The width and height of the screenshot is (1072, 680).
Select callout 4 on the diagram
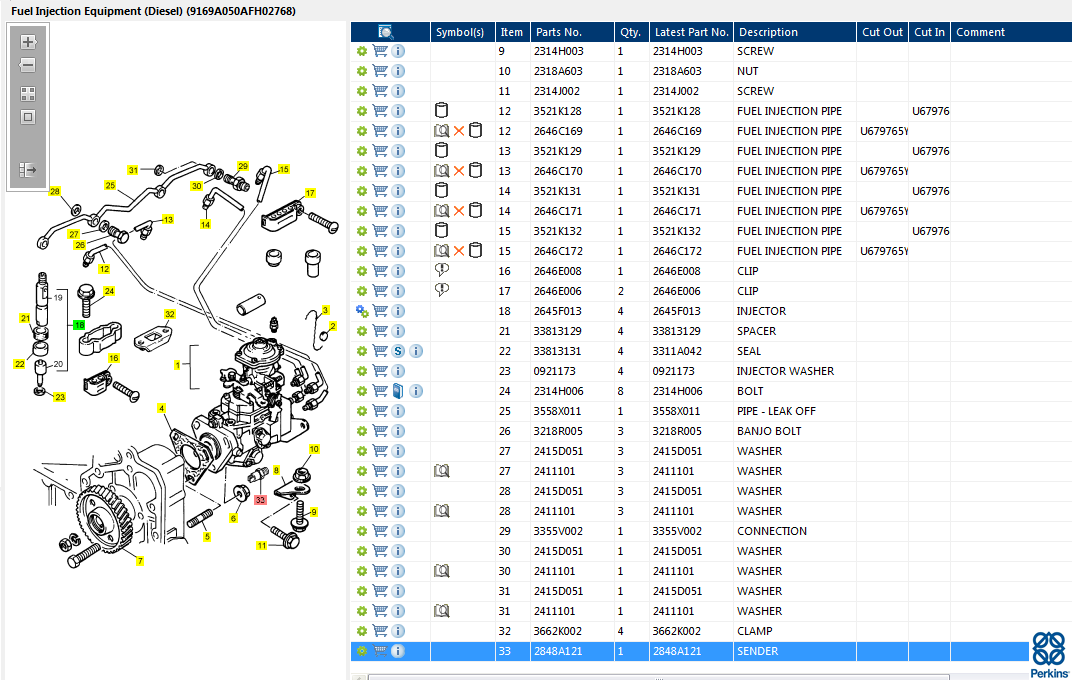[161, 408]
